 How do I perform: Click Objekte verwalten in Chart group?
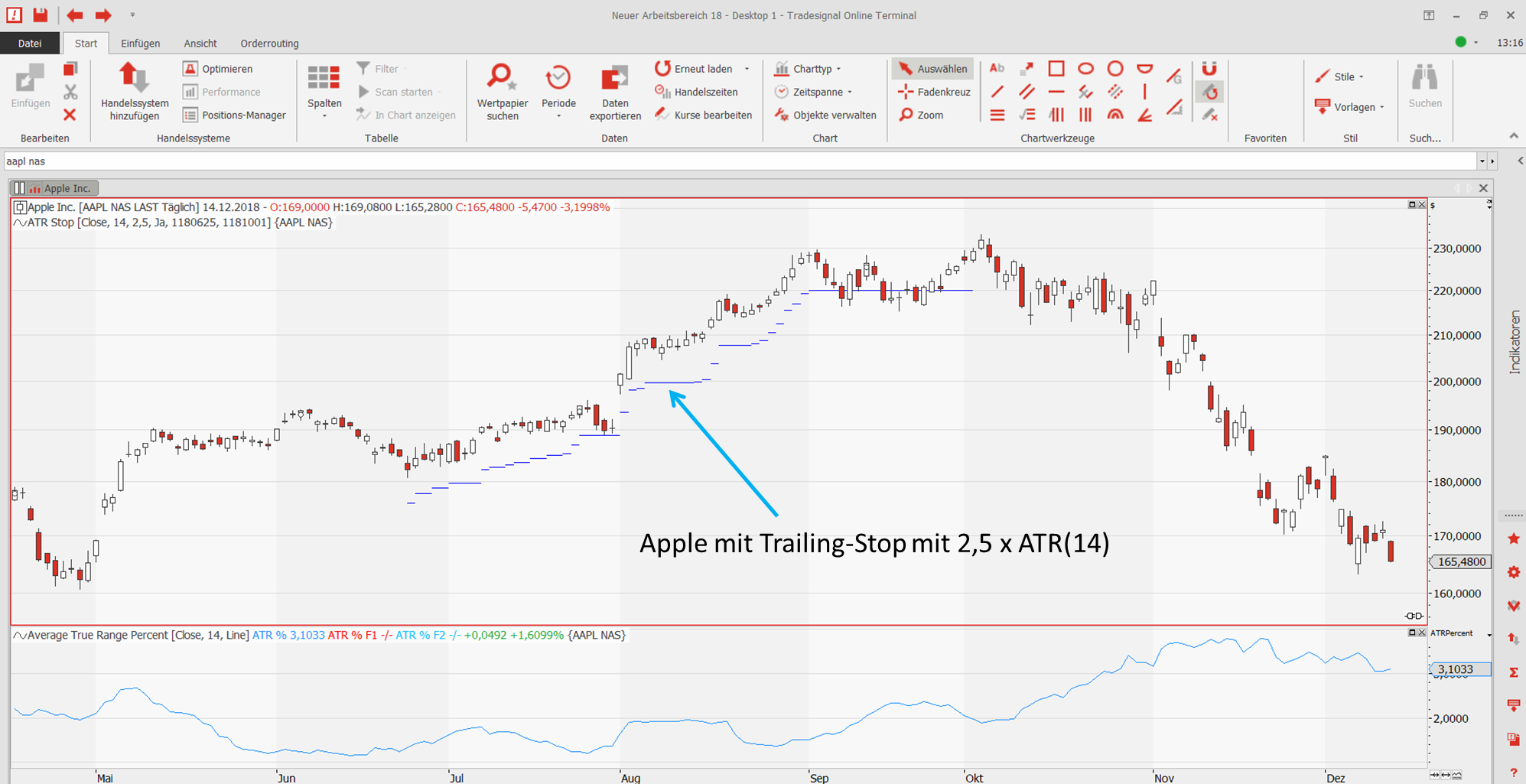click(826, 115)
